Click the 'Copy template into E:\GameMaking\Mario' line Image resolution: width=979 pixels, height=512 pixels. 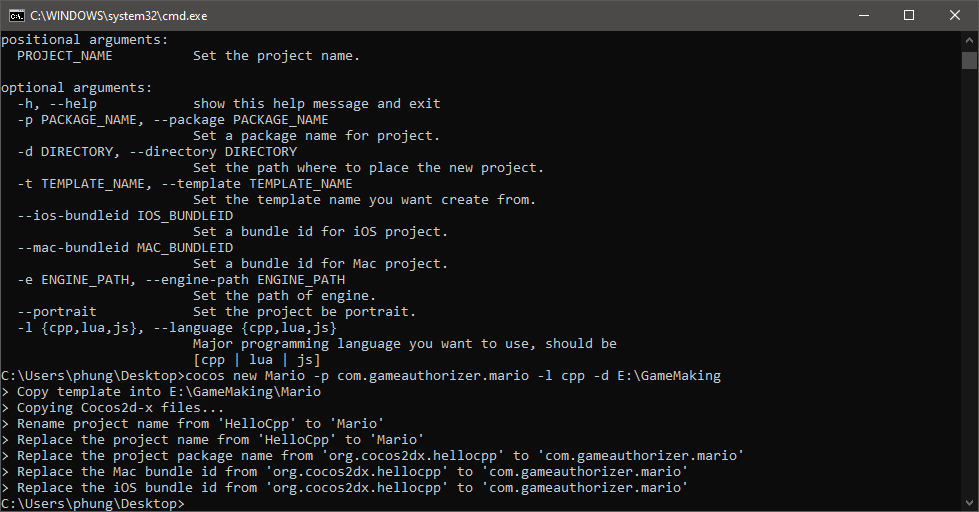(x=161, y=391)
